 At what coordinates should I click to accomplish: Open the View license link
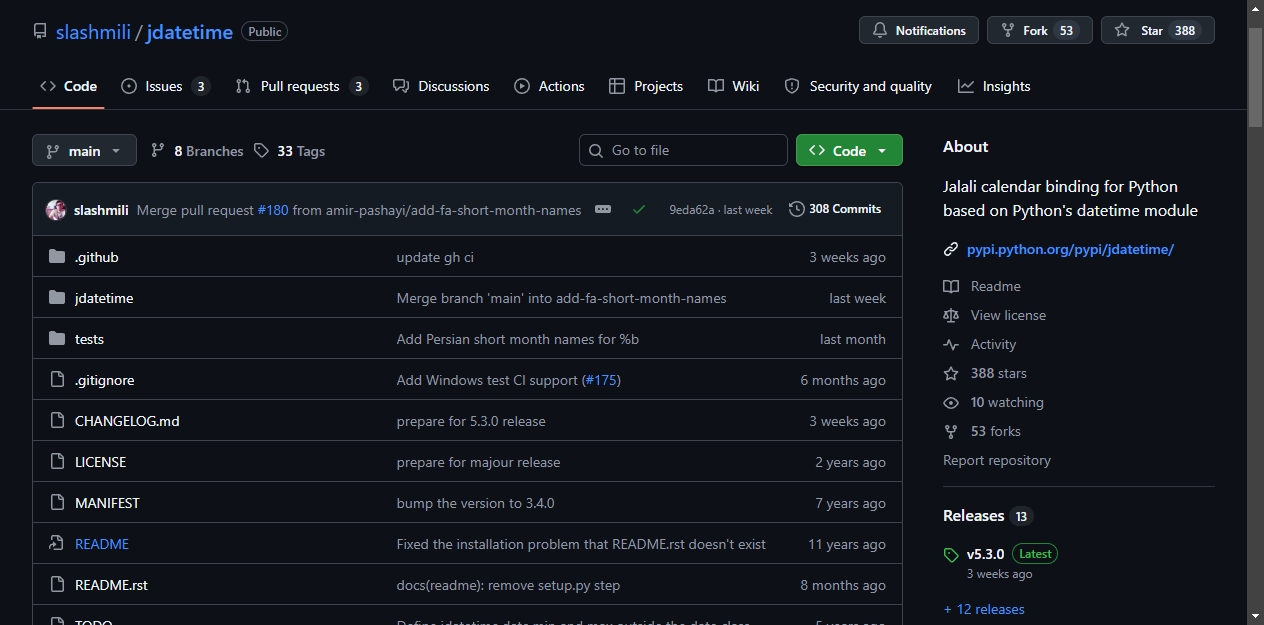pos(1007,315)
